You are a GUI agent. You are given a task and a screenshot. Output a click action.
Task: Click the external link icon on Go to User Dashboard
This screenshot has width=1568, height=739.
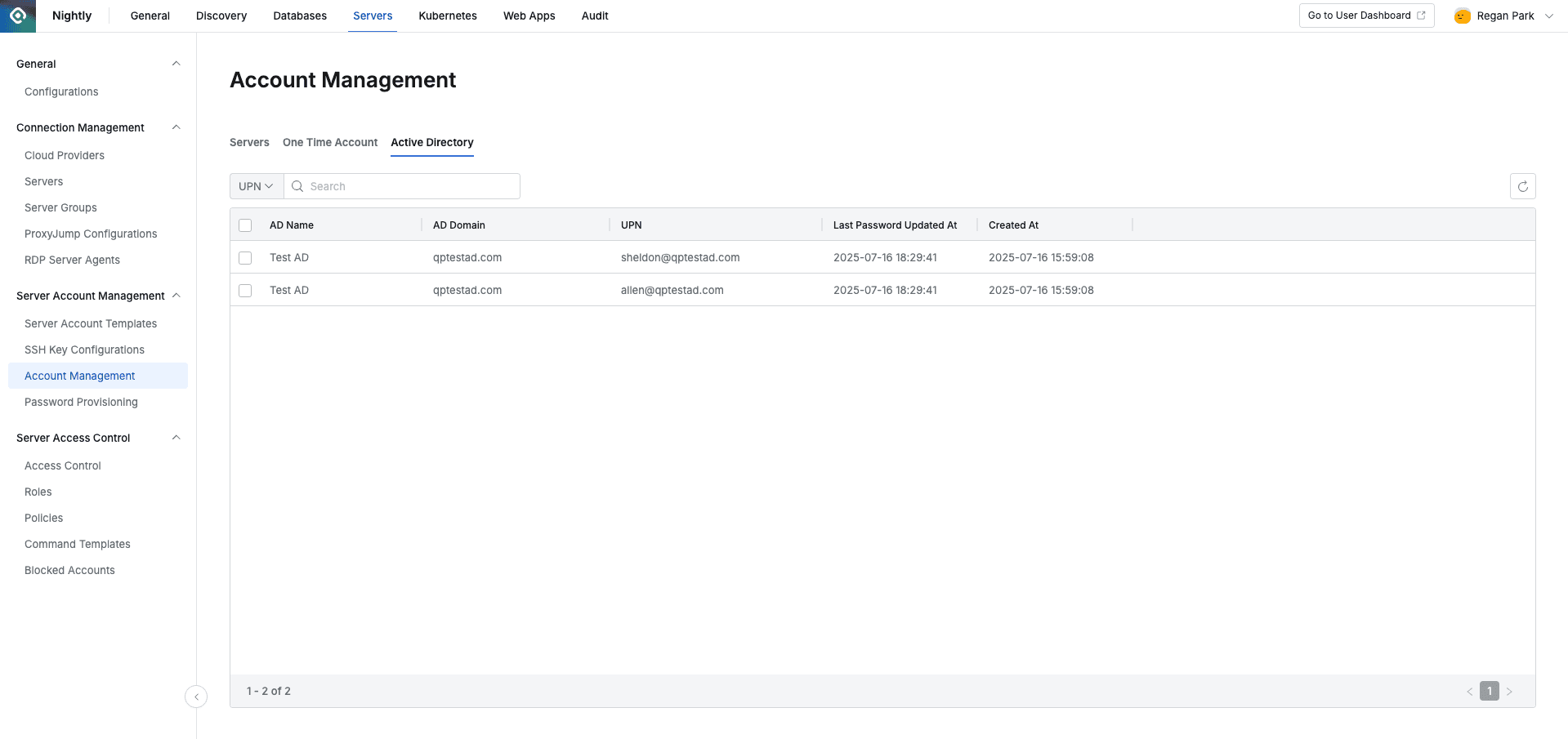pyautogui.click(x=1422, y=15)
